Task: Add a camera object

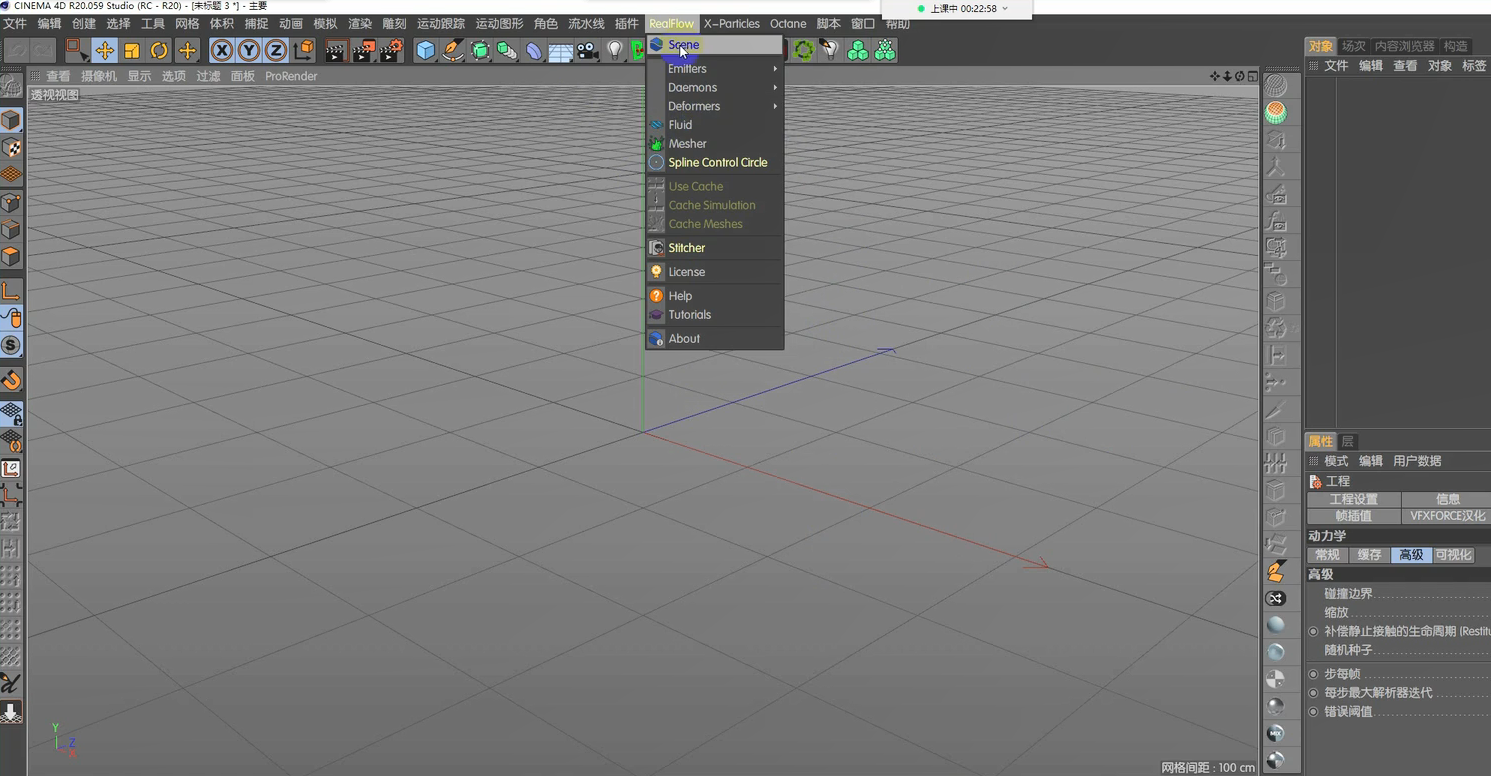Action: pos(588,50)
